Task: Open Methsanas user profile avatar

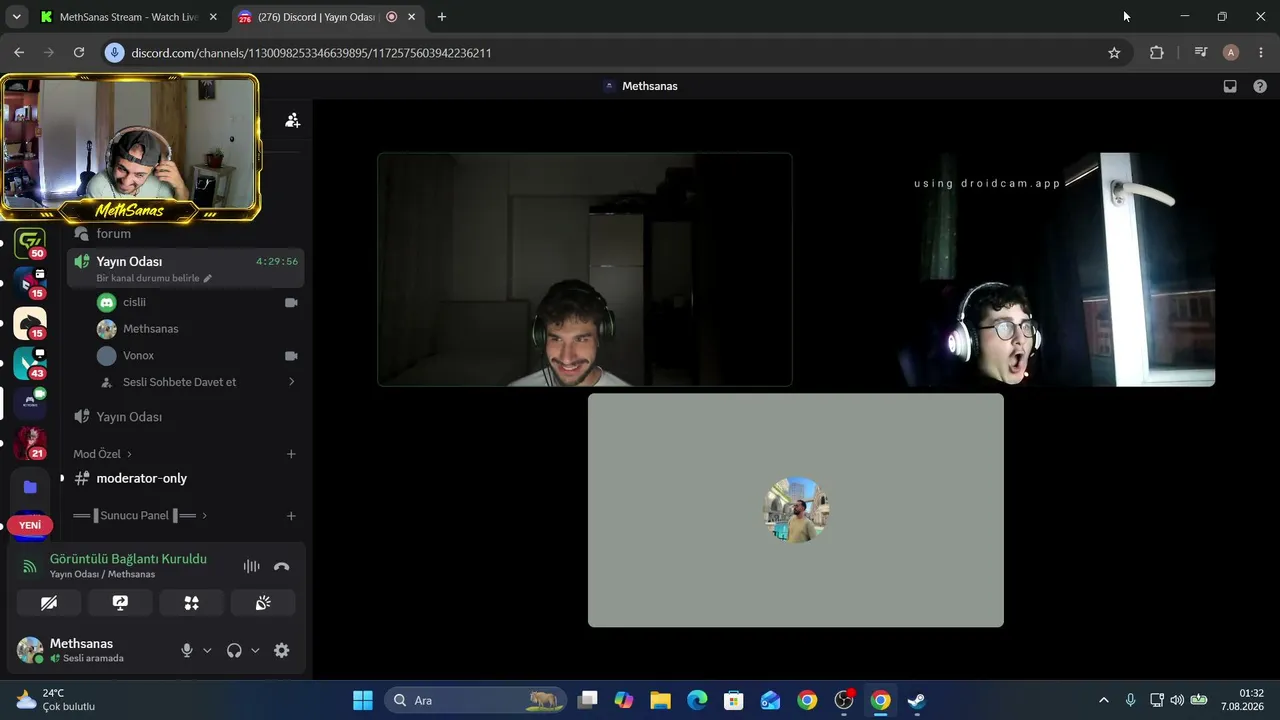Action: coord(30,650)
